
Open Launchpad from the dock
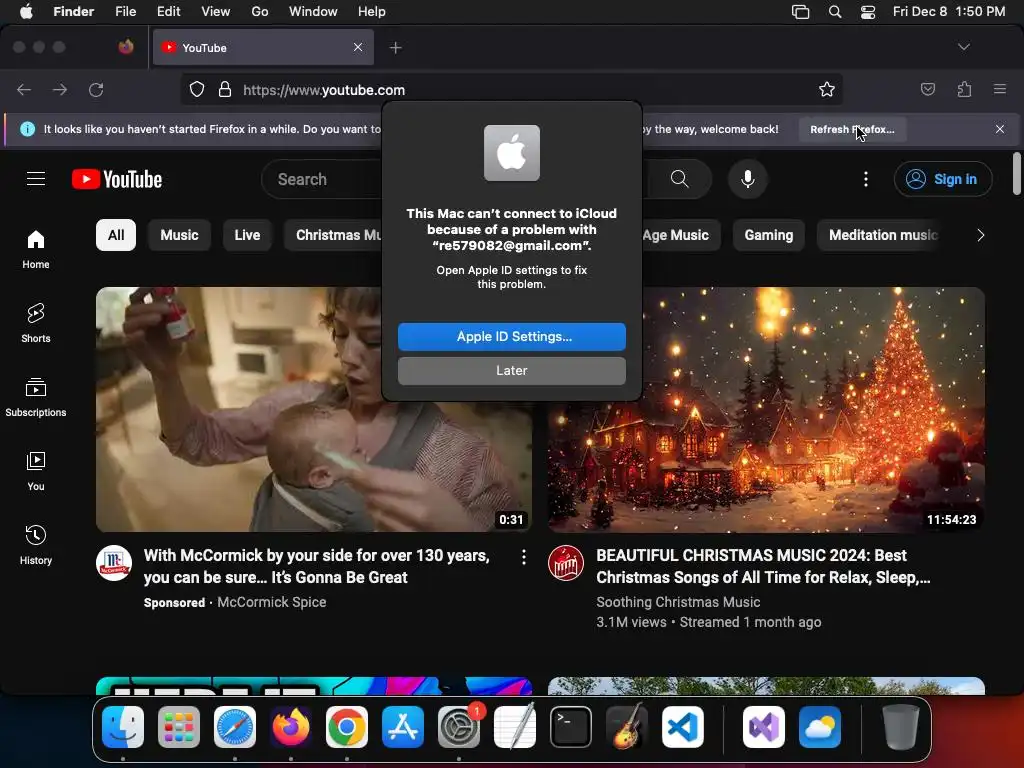pyautogui.click(x=179, y=727)
